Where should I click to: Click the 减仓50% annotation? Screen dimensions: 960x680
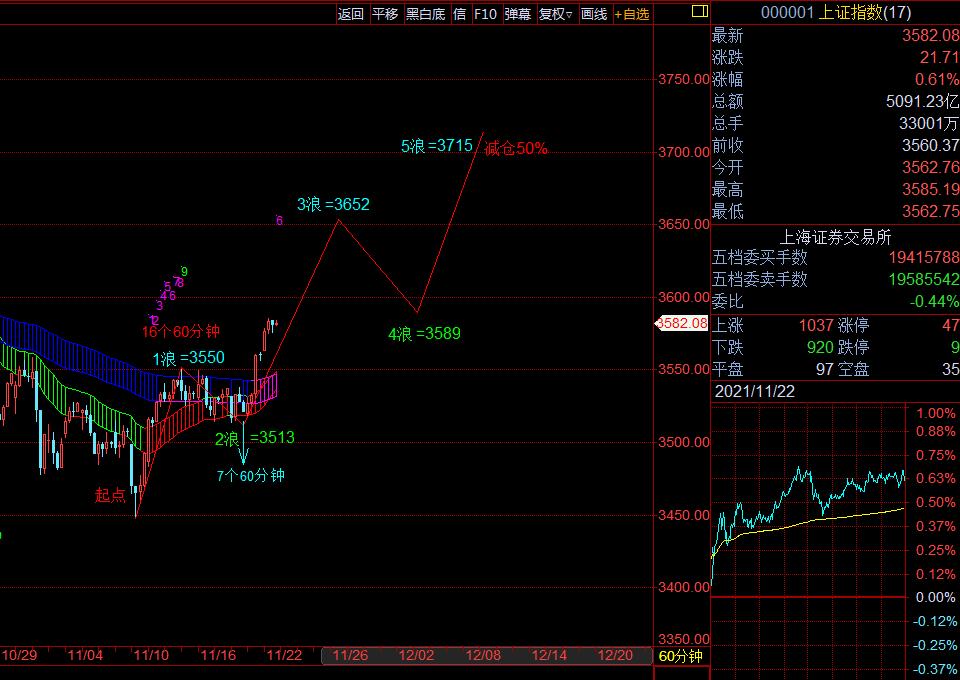pos(516,148)
